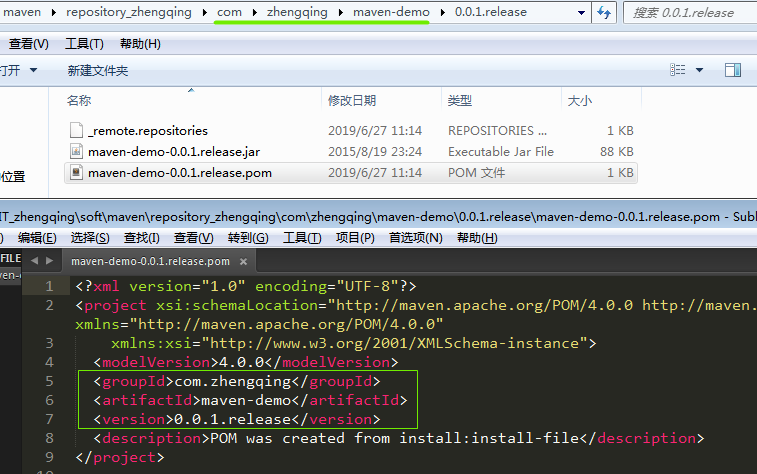This screenshot has width=757, height=474.
Task: Click the pom file icon
Action: click(76, 172)
